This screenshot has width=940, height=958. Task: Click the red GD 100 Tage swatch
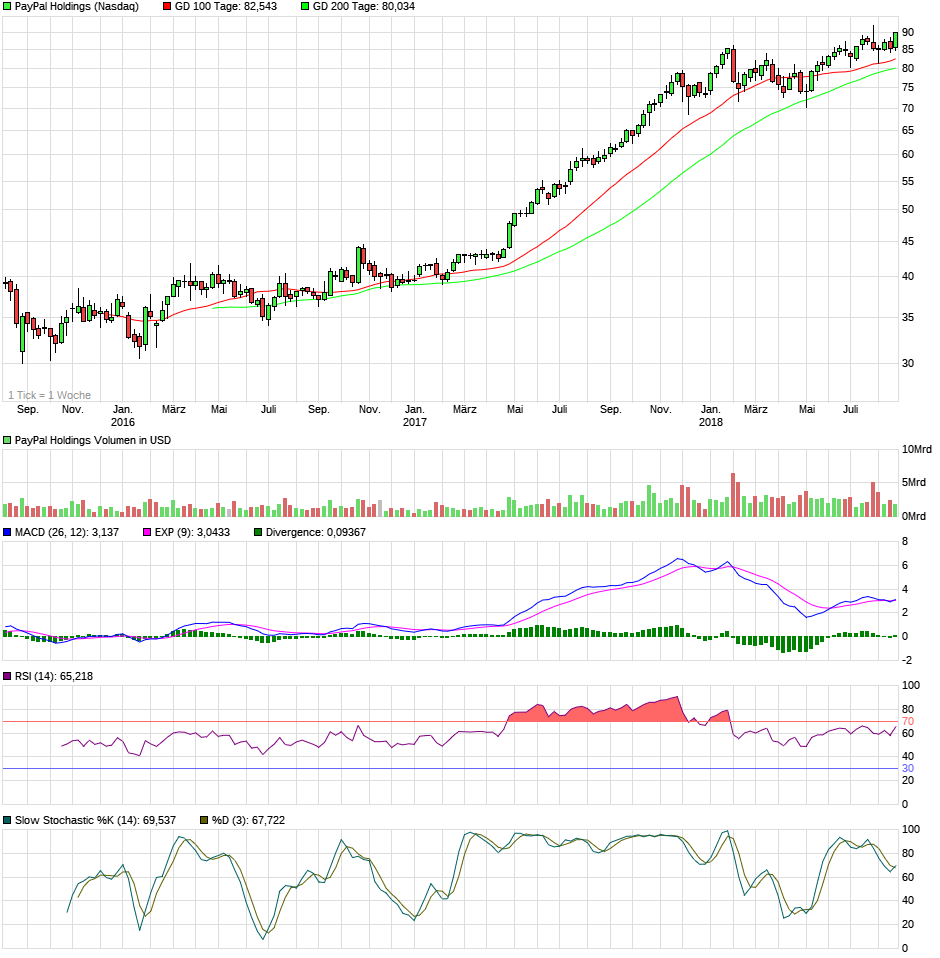pos(167,7)
